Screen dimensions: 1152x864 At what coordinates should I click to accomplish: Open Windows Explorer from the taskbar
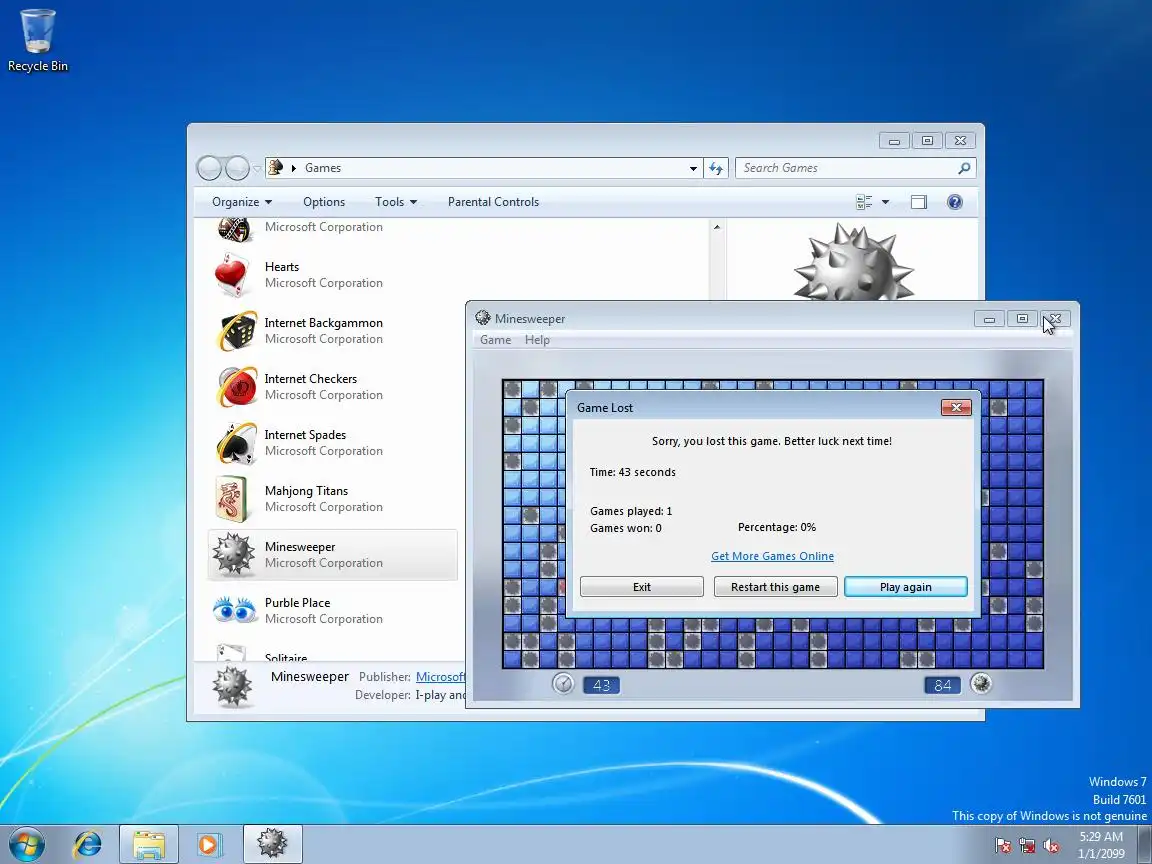tap(148, 845)
